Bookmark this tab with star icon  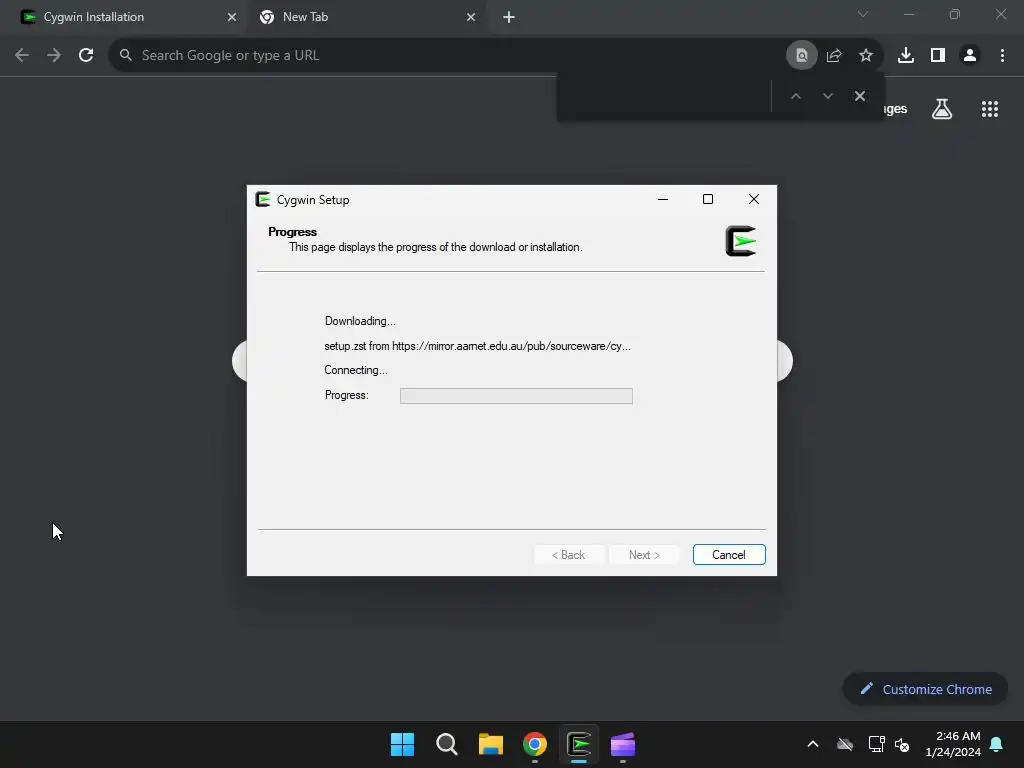(866, 56)
